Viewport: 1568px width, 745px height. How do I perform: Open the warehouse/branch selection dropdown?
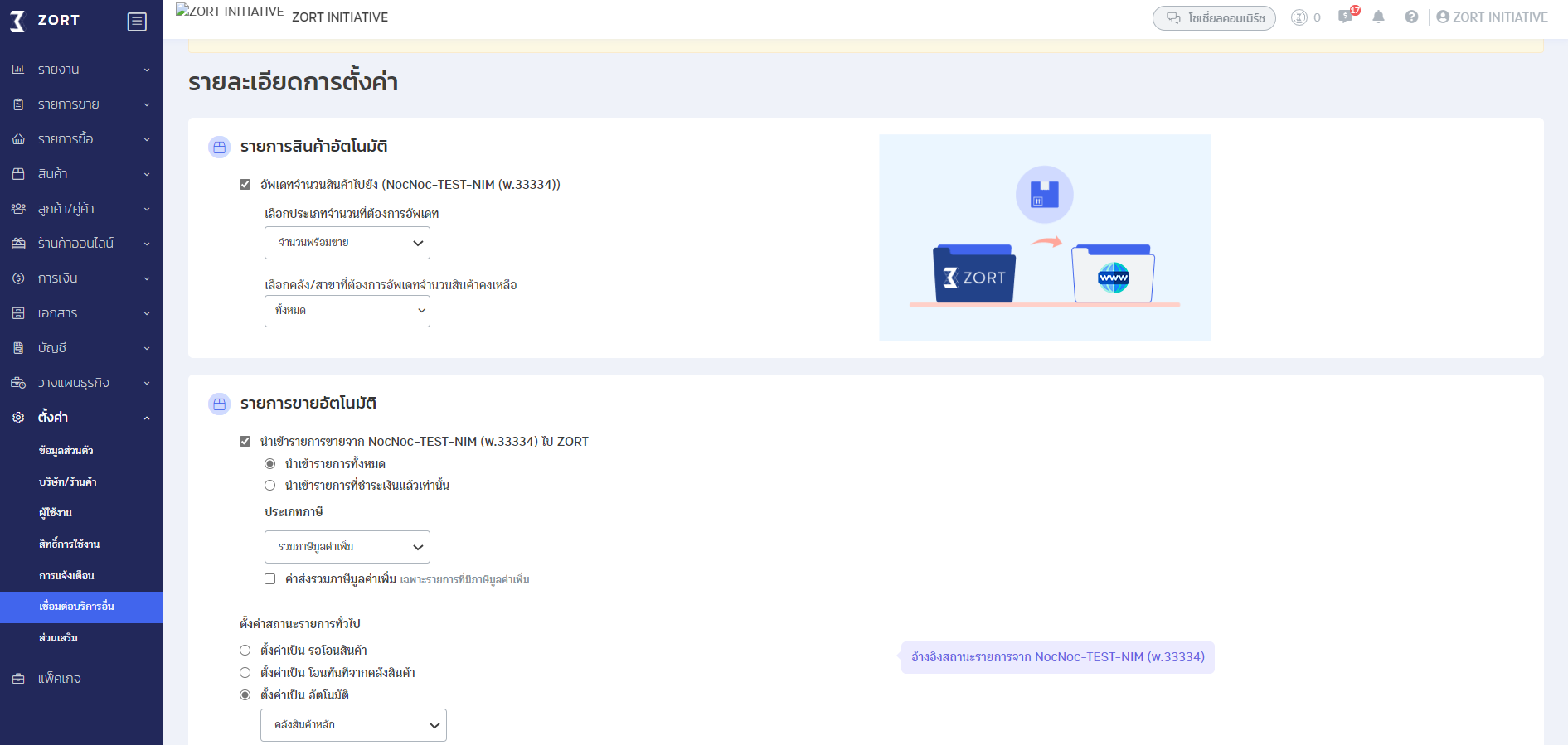347,311
